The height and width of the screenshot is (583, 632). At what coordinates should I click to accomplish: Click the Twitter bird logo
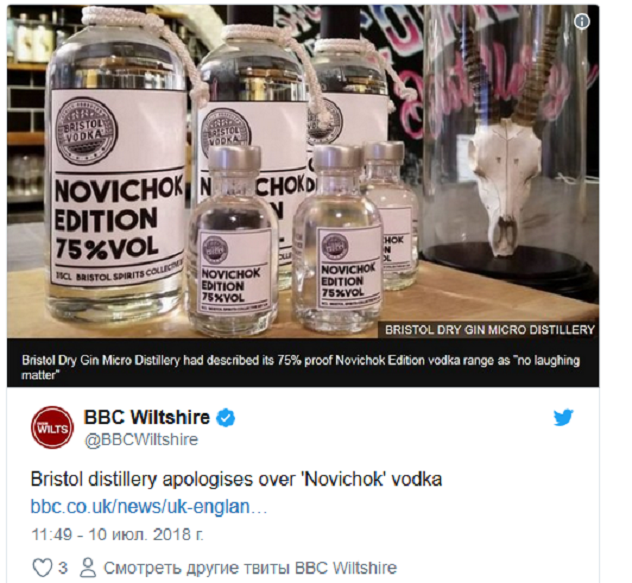tap(563, 417)
